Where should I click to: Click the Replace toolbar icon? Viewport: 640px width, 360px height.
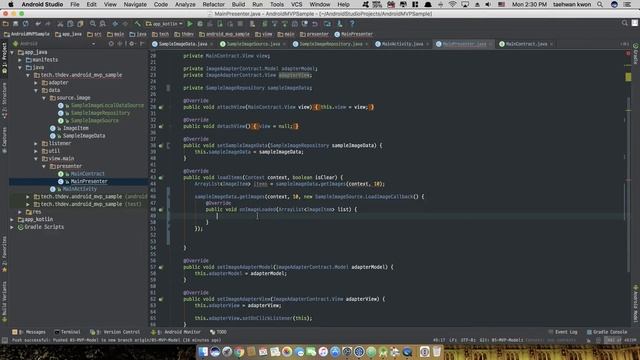click(102, 24)
